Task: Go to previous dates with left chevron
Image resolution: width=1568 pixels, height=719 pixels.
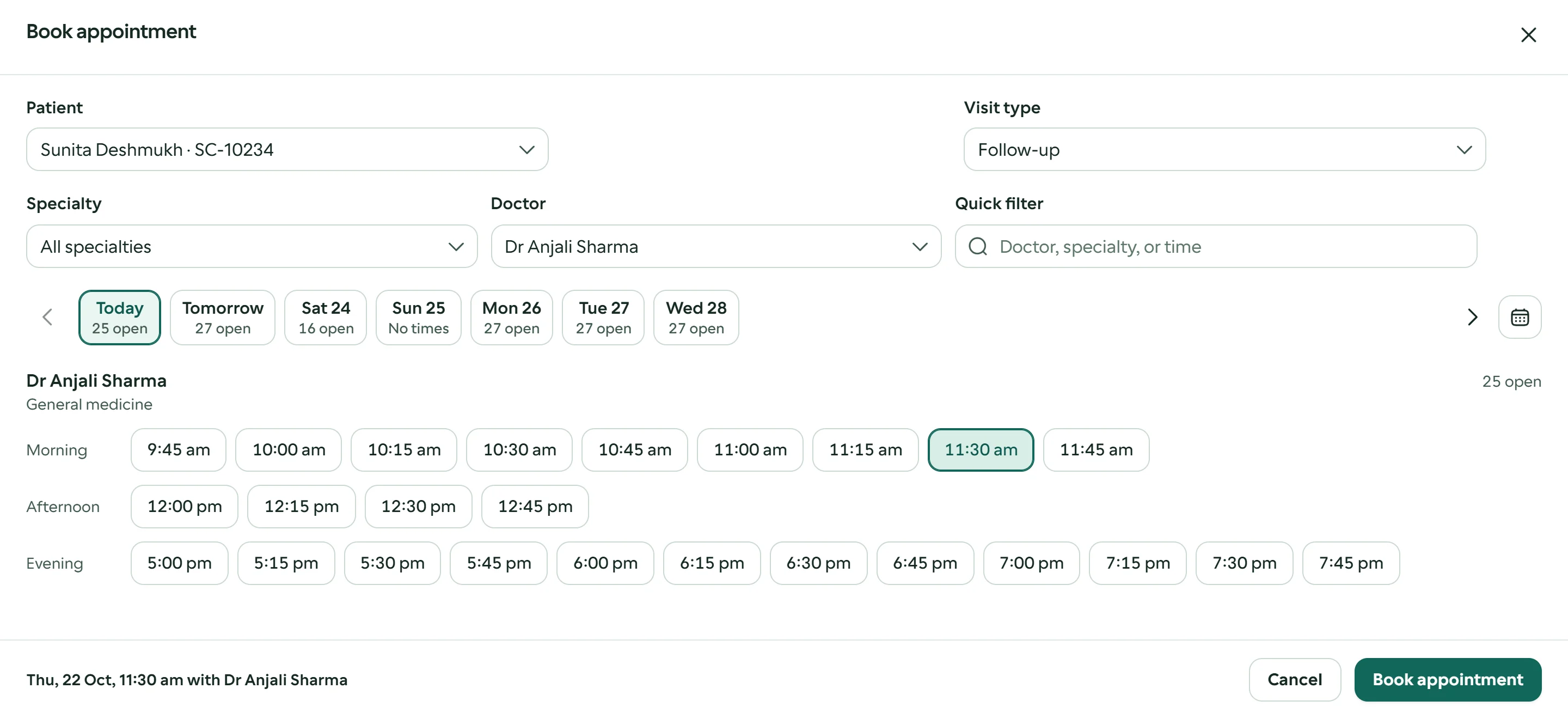Action: (47, 316)
